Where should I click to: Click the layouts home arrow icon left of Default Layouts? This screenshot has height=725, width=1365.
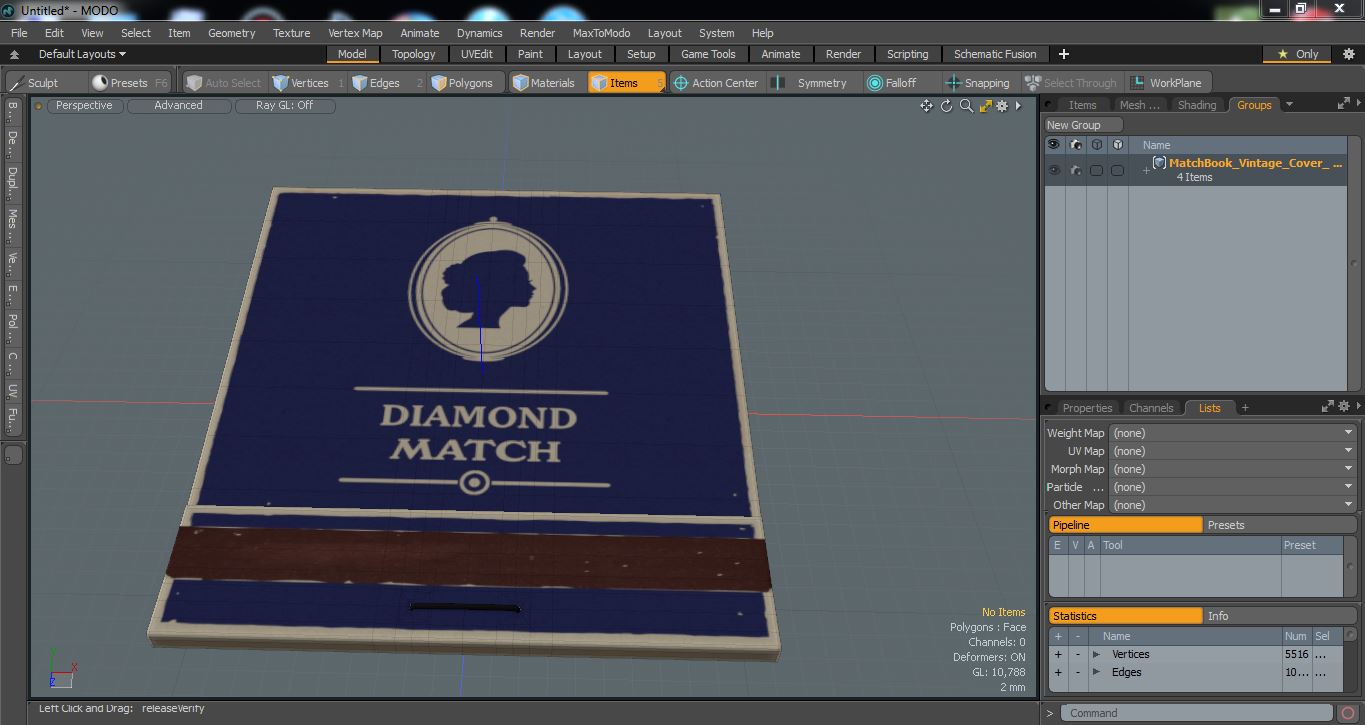(14, 54)
